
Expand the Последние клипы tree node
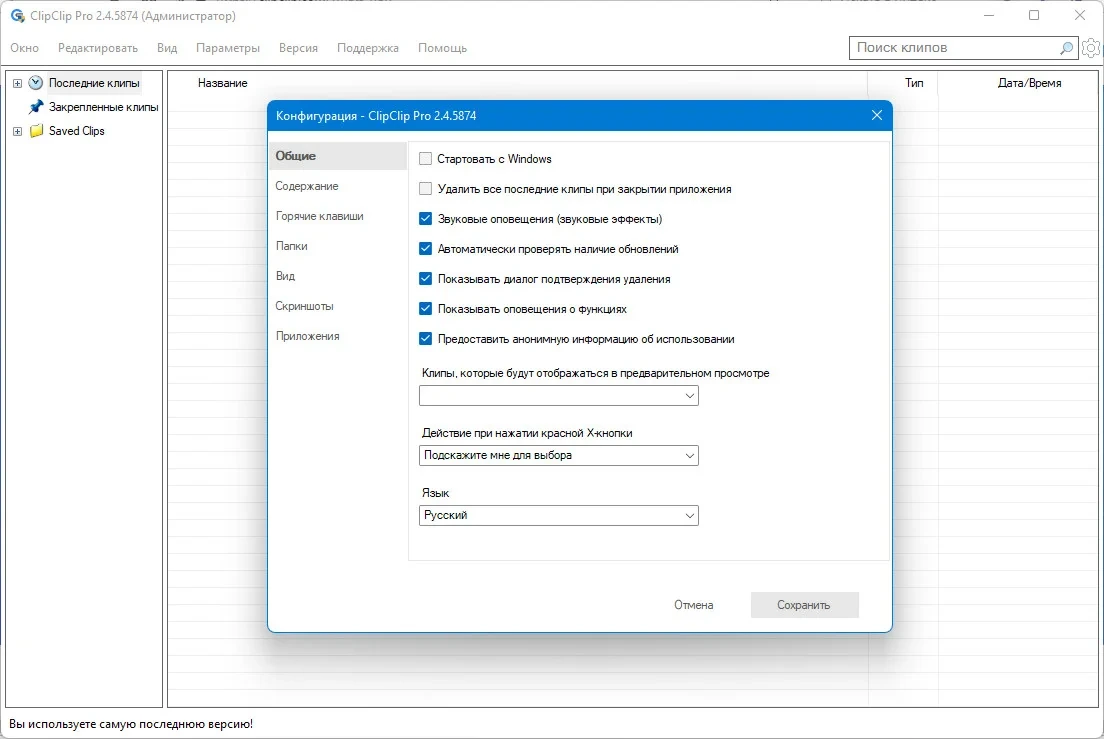18,83
